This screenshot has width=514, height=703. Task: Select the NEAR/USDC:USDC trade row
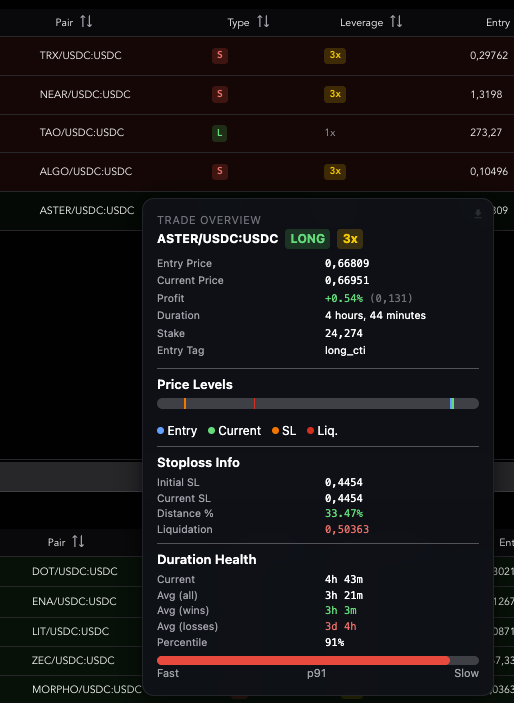click(x=257, y=94)
